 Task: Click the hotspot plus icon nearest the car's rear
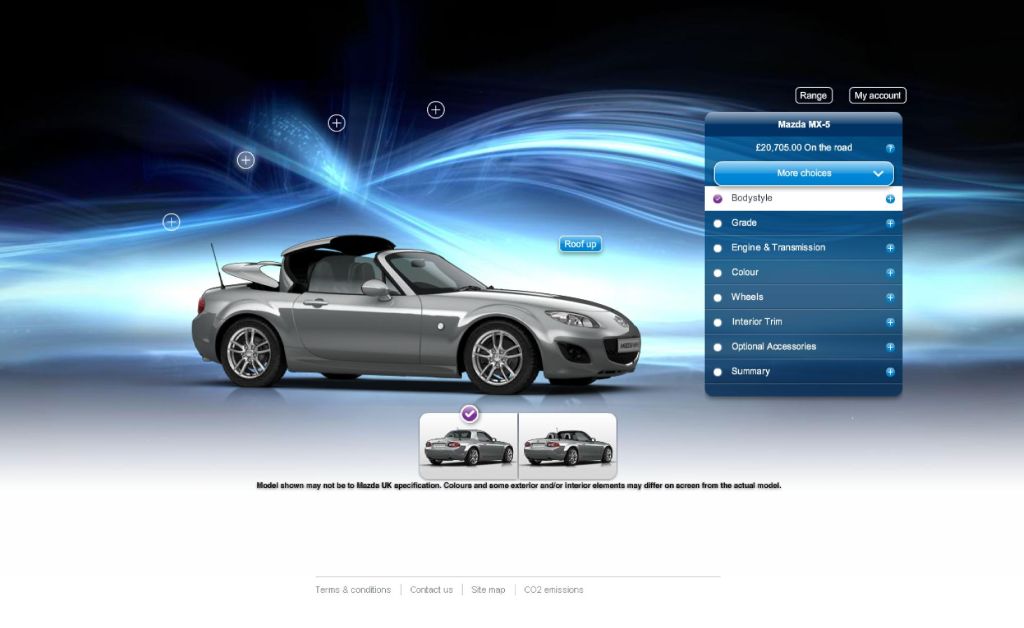(171, 222)
